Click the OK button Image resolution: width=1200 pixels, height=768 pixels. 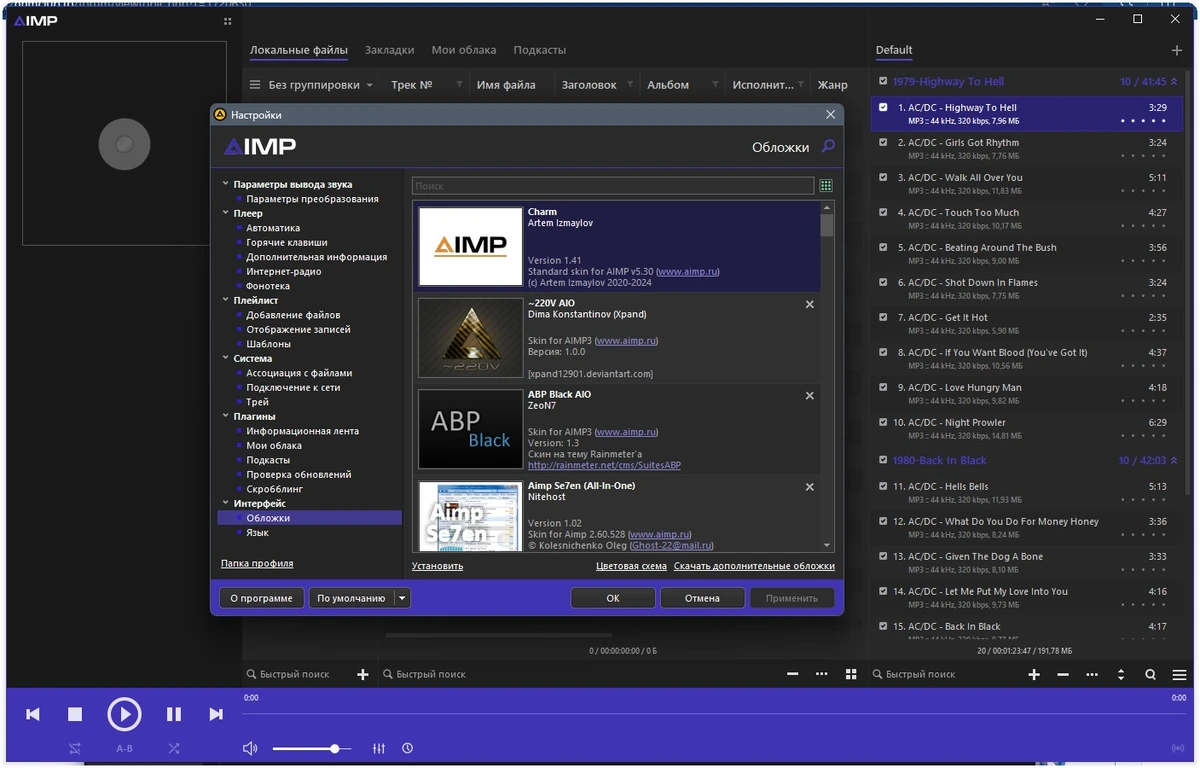click(613, 598)
